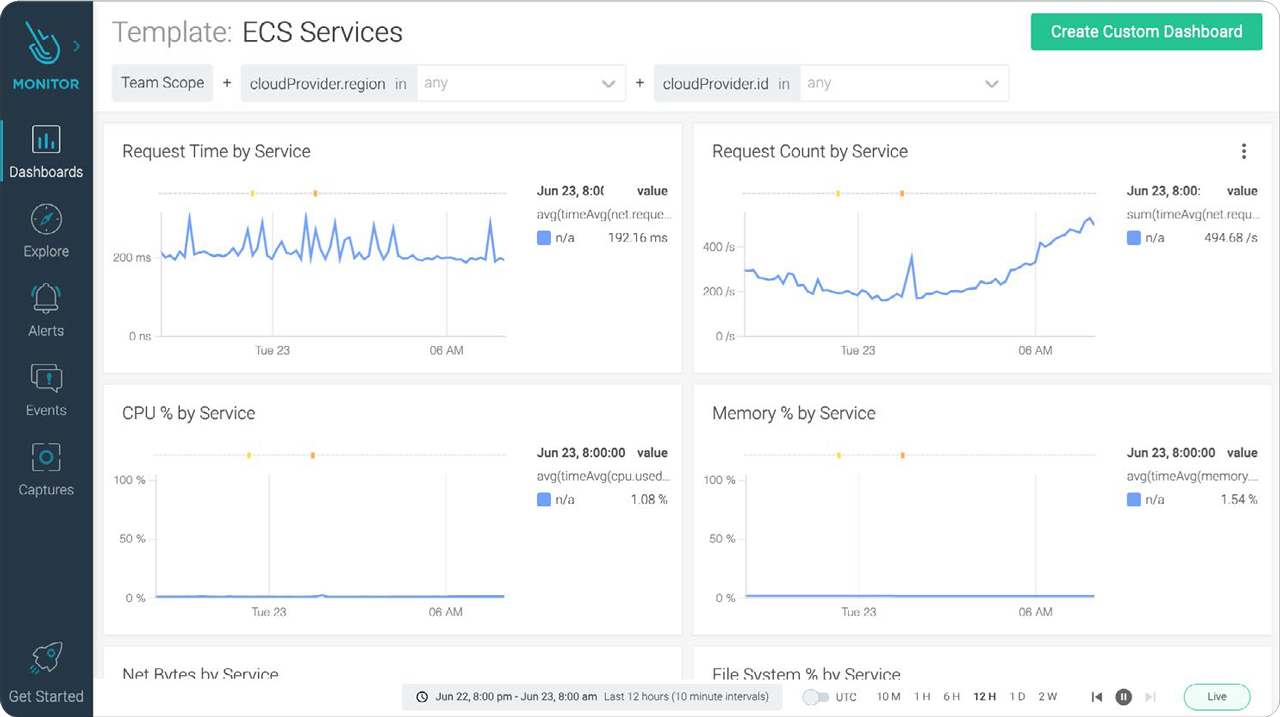This screenshot has width=1280, height=717.
Task: Go to Alerts bell icon
Action: point(46,298)
